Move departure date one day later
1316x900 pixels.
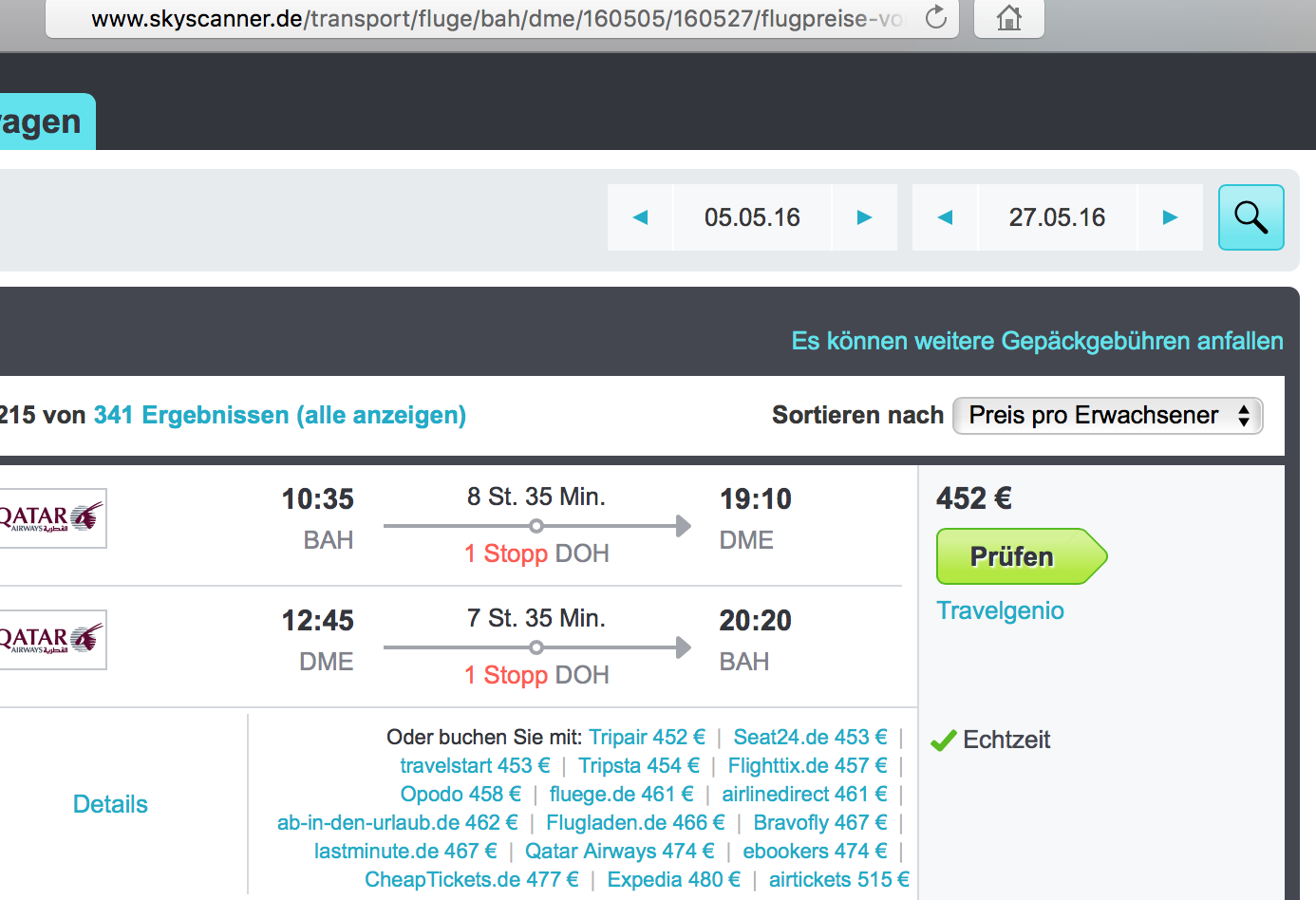(864, 217)
